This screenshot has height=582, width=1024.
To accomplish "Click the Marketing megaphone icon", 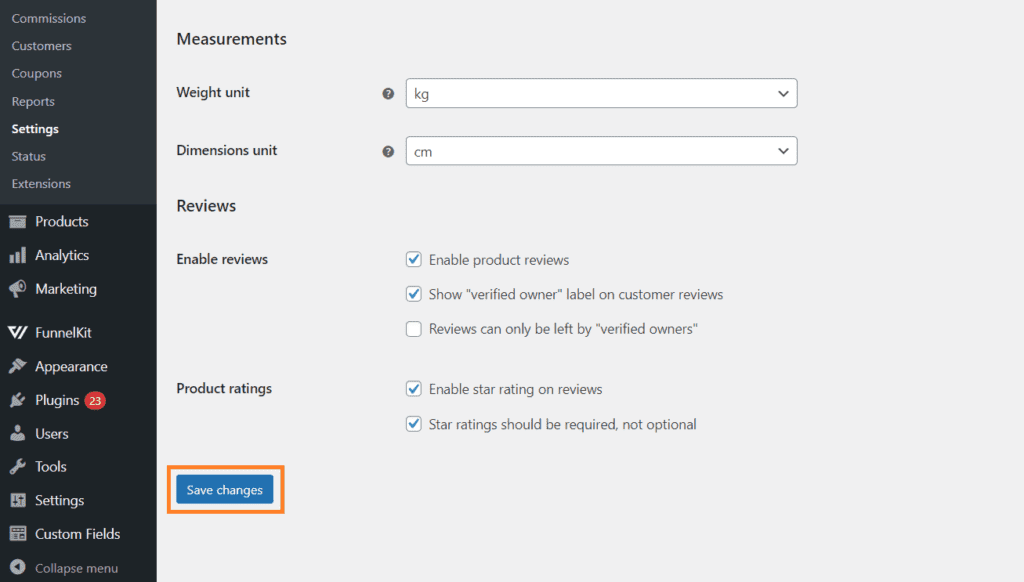I will 18,289.
